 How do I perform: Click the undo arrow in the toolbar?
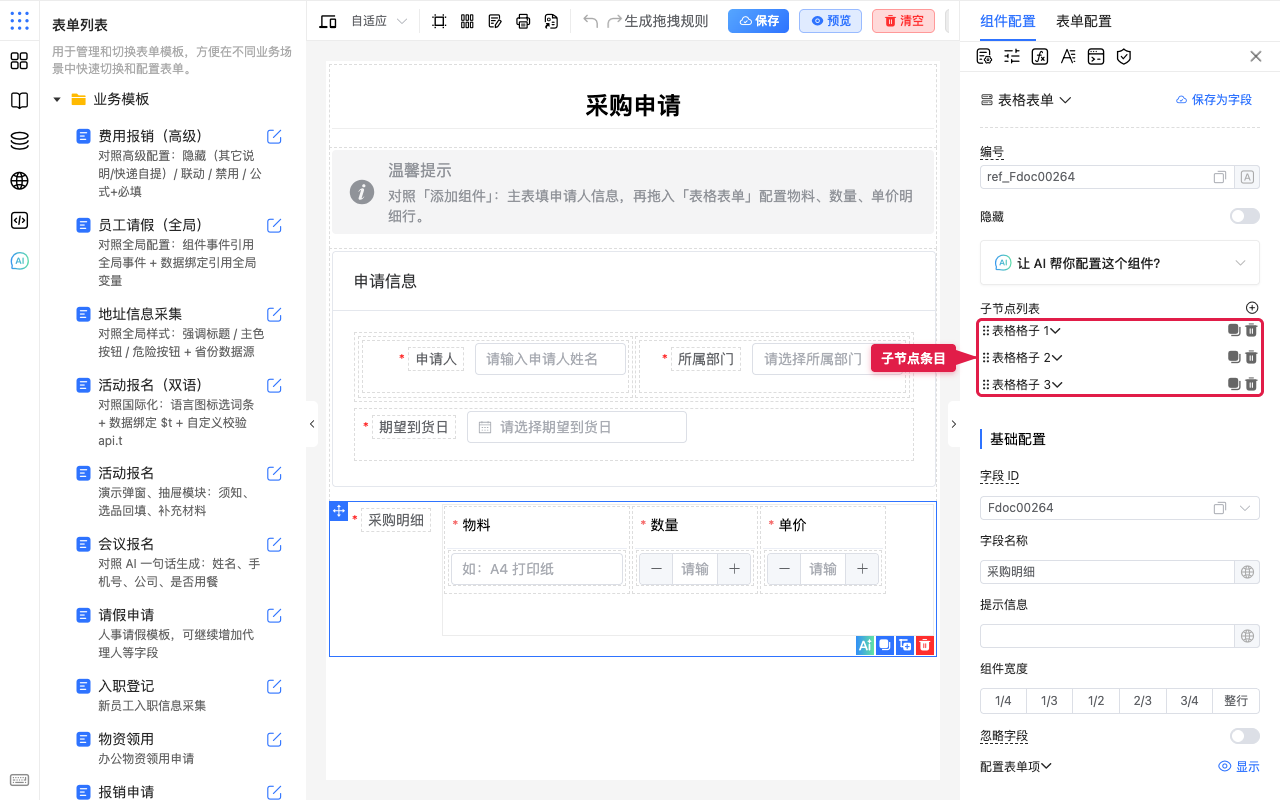point(590,21)
